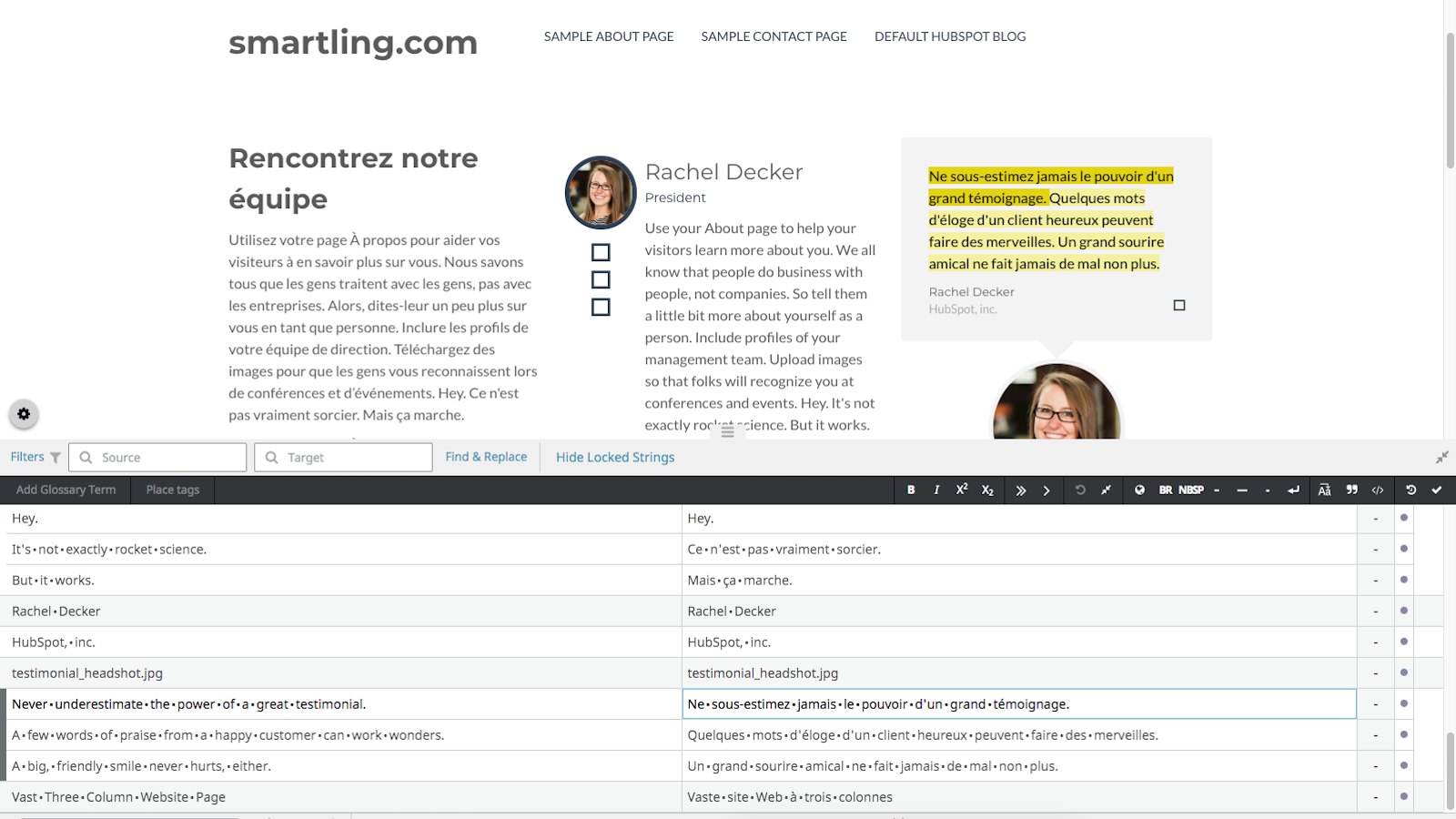The height and width of the screenshot is (819, 1456).
Task: Open the Default HubSpot Blog menu item
Action: click(x=949, y=36)
